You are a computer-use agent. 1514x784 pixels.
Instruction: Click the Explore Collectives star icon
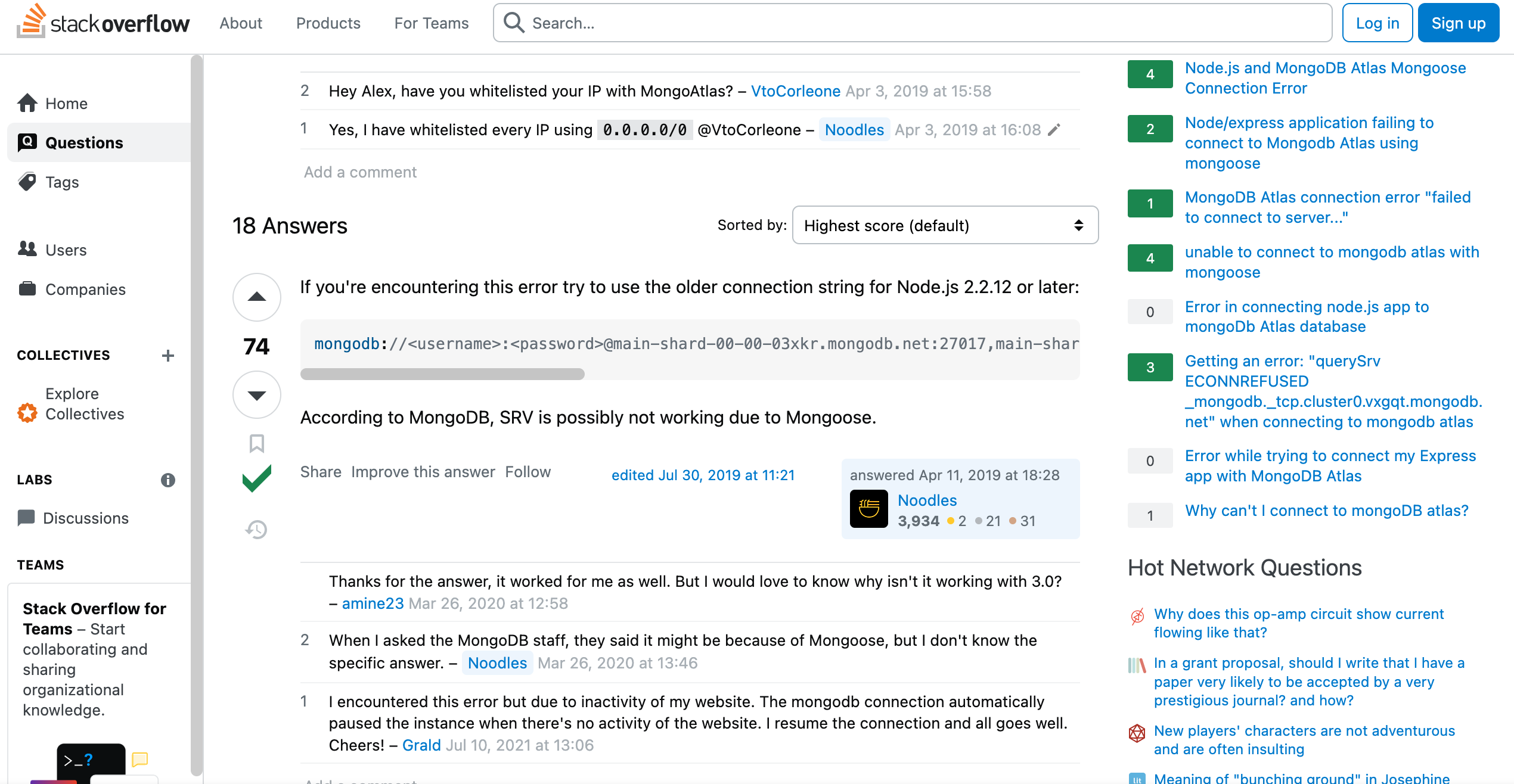pyautogui.click(x=27, y=412)
